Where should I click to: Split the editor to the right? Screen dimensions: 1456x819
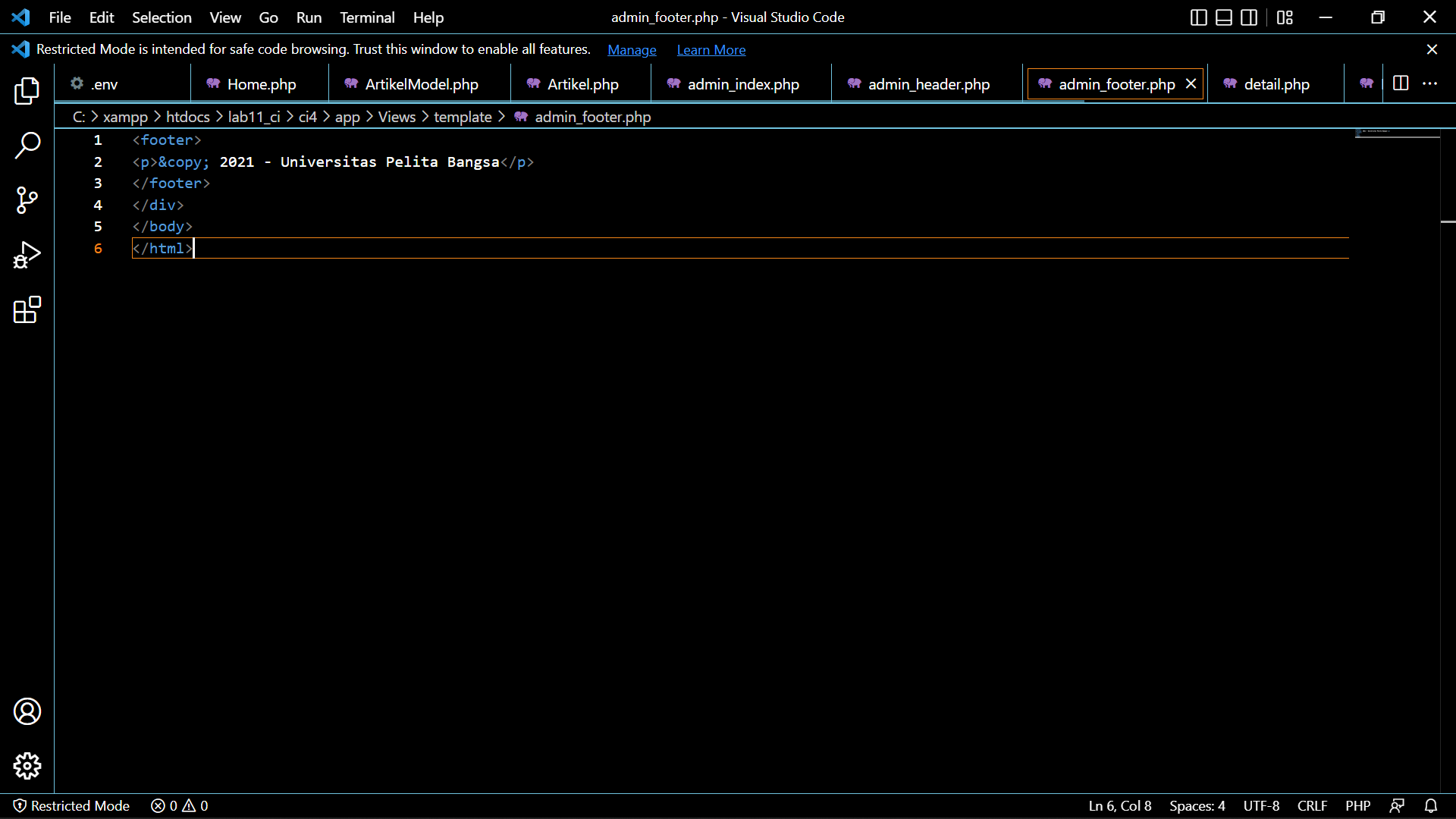coord(1401,83)
